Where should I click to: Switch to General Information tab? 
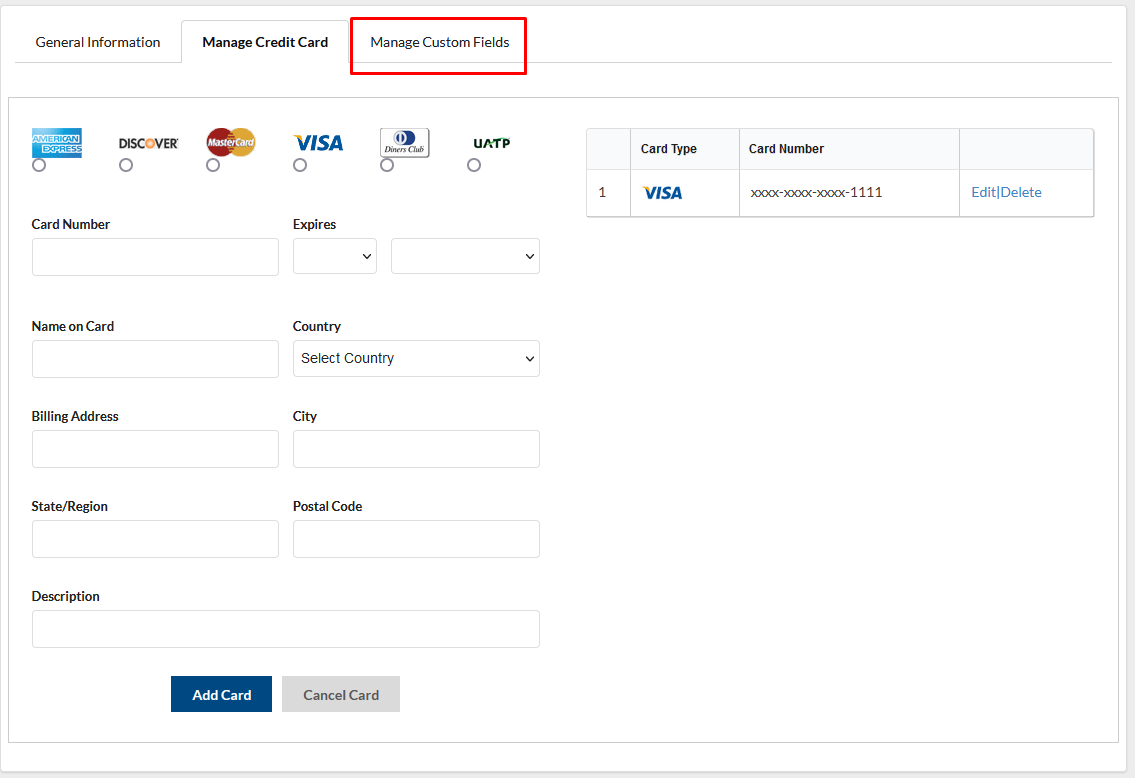point(98,42)
